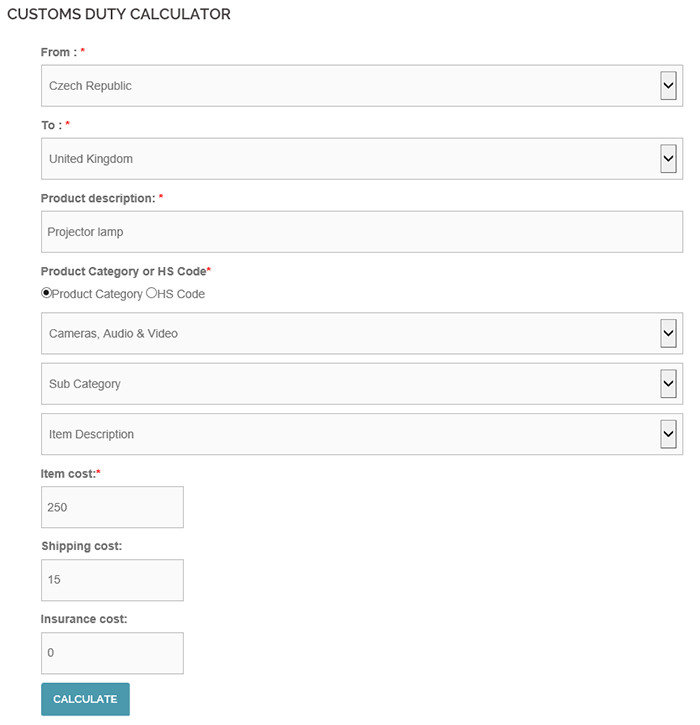Click into the Item cost field
Screen dimensions: 700x725
(x=112, y=507)
